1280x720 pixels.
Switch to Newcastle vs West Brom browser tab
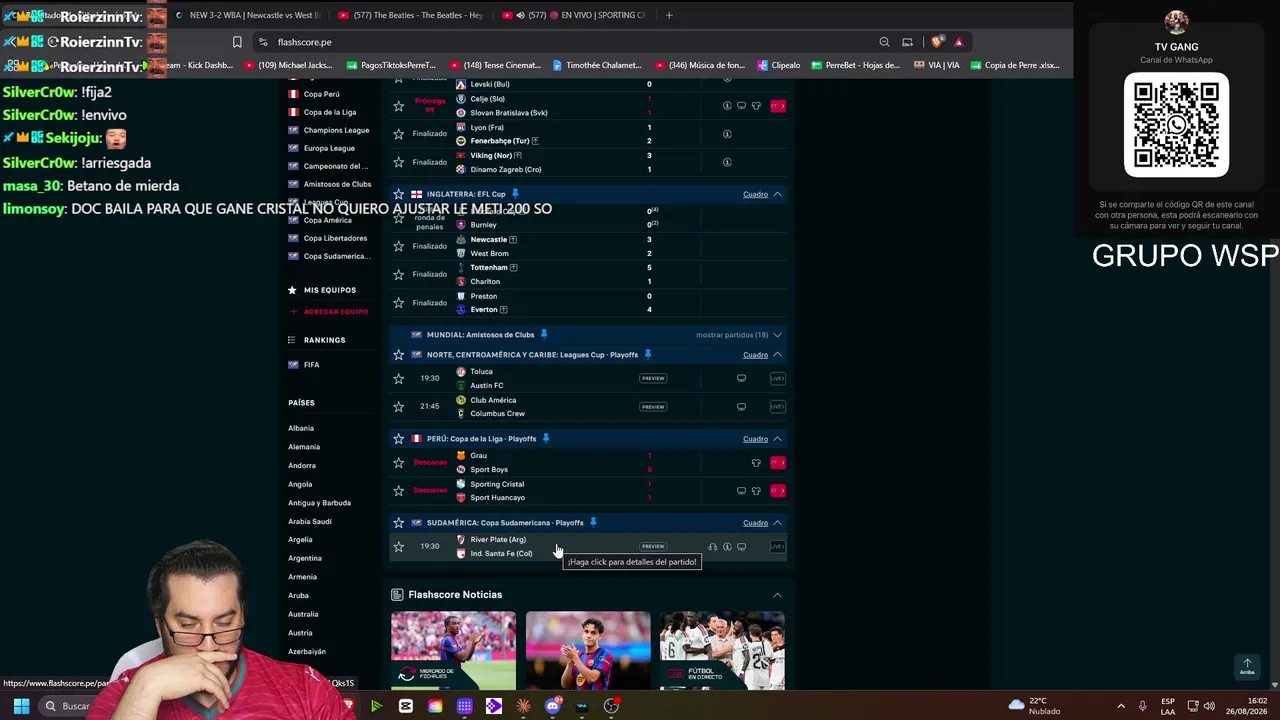(x=247, y=15)
